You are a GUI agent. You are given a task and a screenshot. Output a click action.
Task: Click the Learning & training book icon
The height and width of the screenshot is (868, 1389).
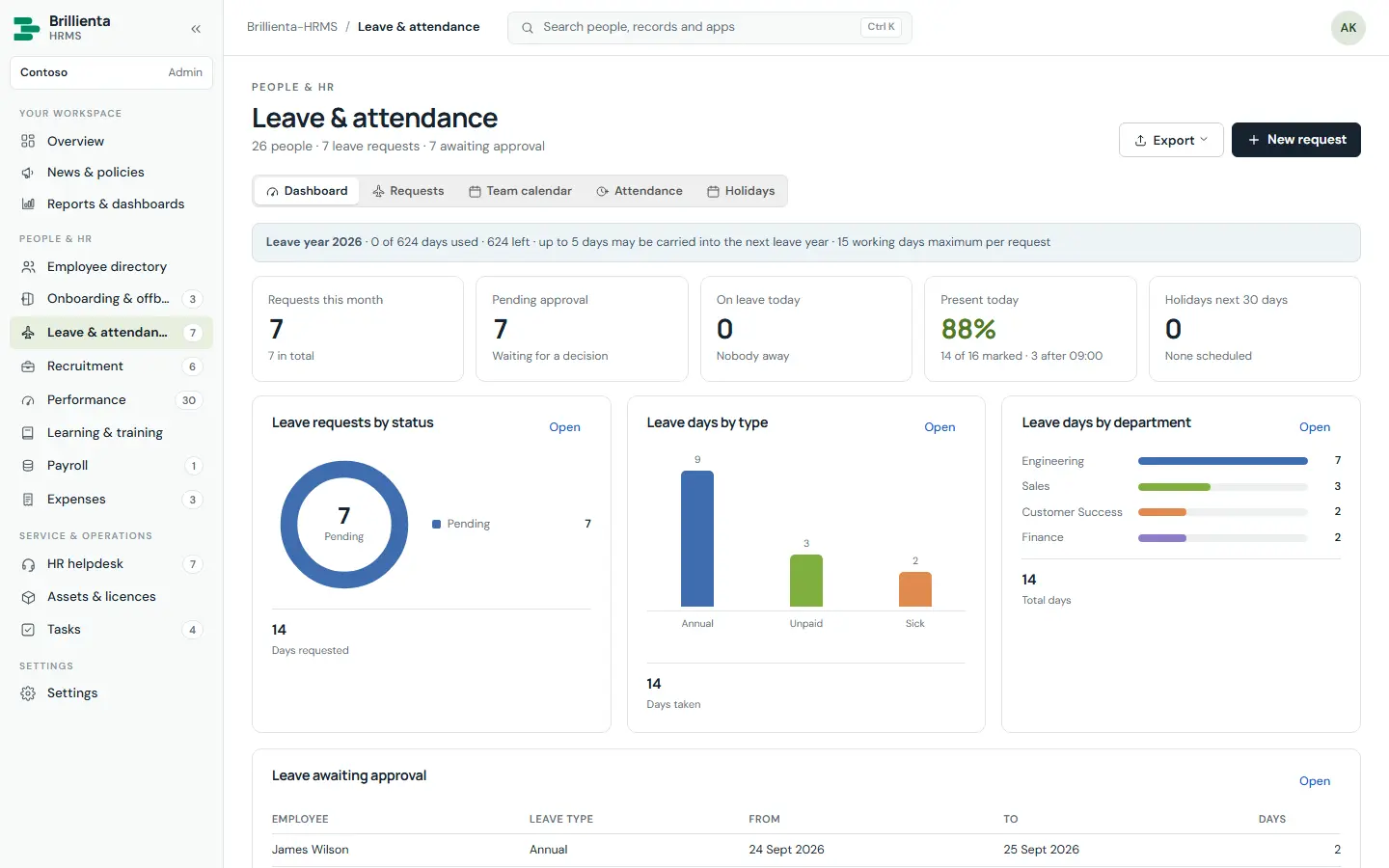pyautogui.click(x=28, y=433)
